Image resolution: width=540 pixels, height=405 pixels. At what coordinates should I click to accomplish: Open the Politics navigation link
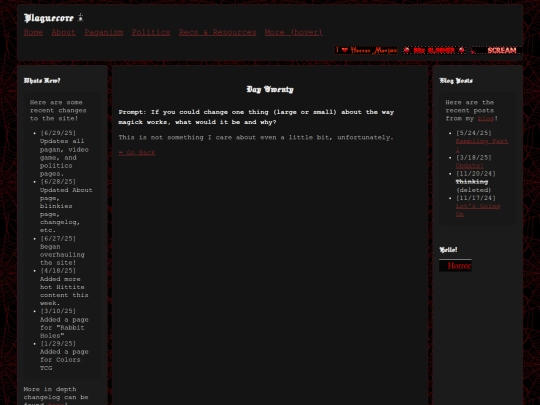click(151, 32)
